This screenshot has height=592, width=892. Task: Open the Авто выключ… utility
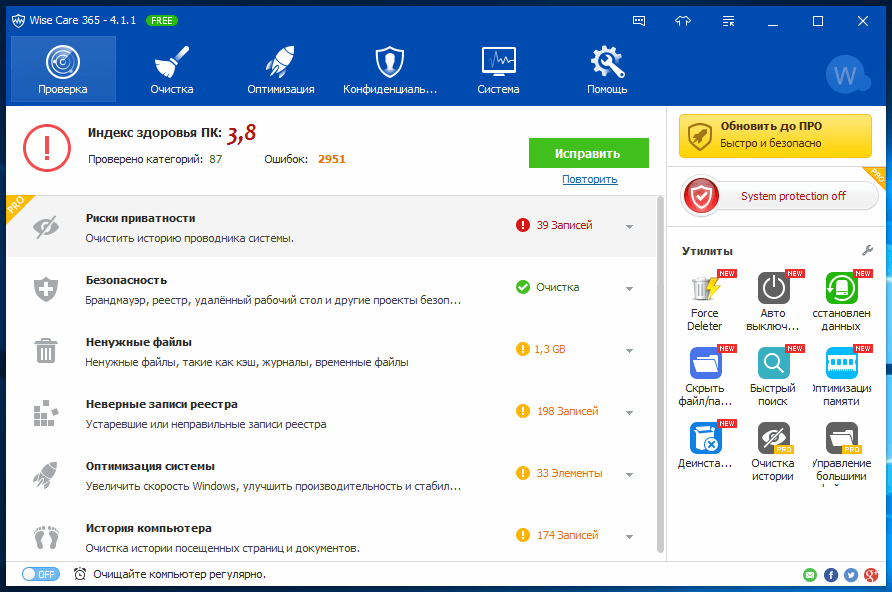[773, 301]
